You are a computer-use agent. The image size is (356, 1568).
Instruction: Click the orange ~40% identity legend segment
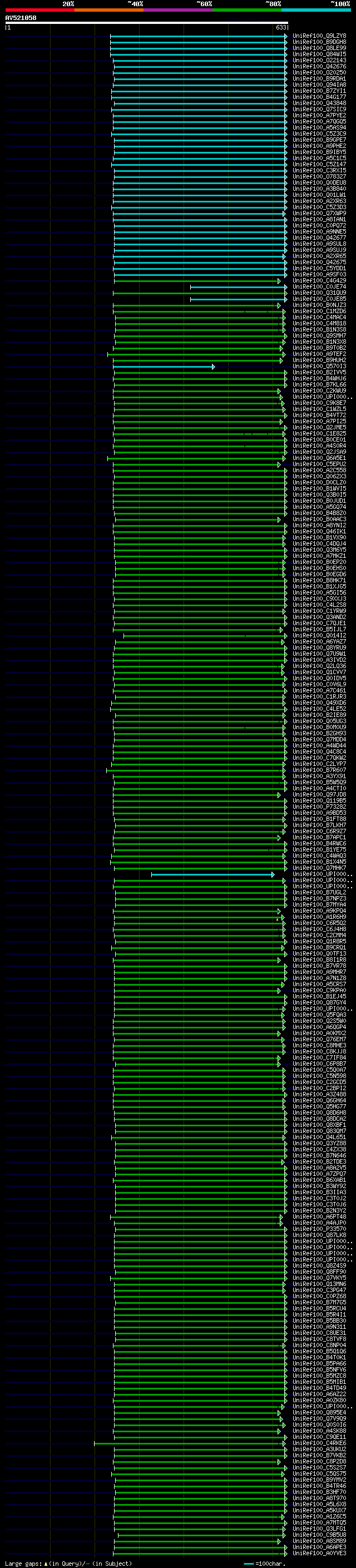[109, 10]
